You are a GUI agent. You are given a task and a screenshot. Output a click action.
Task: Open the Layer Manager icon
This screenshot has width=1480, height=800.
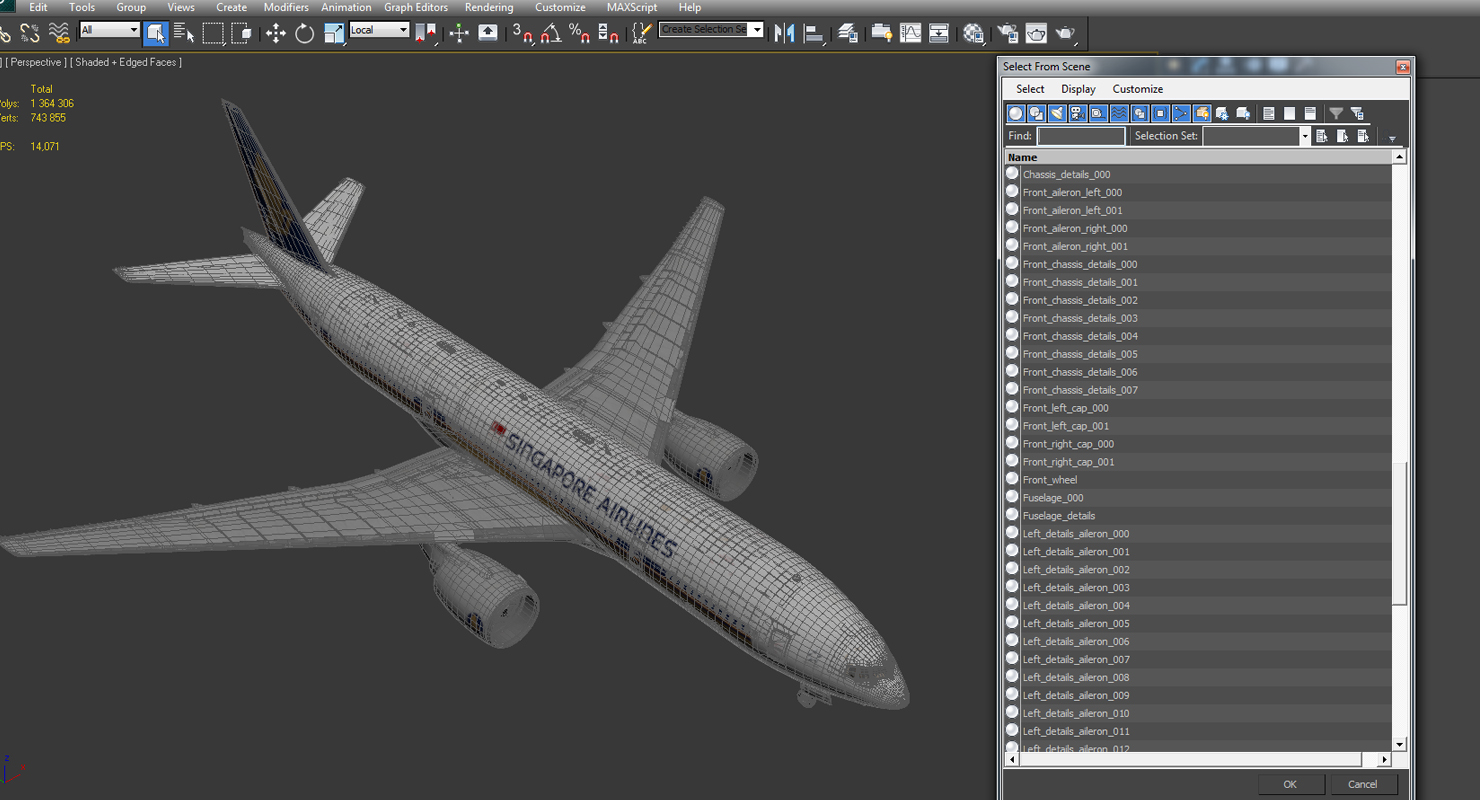point(848,33)
